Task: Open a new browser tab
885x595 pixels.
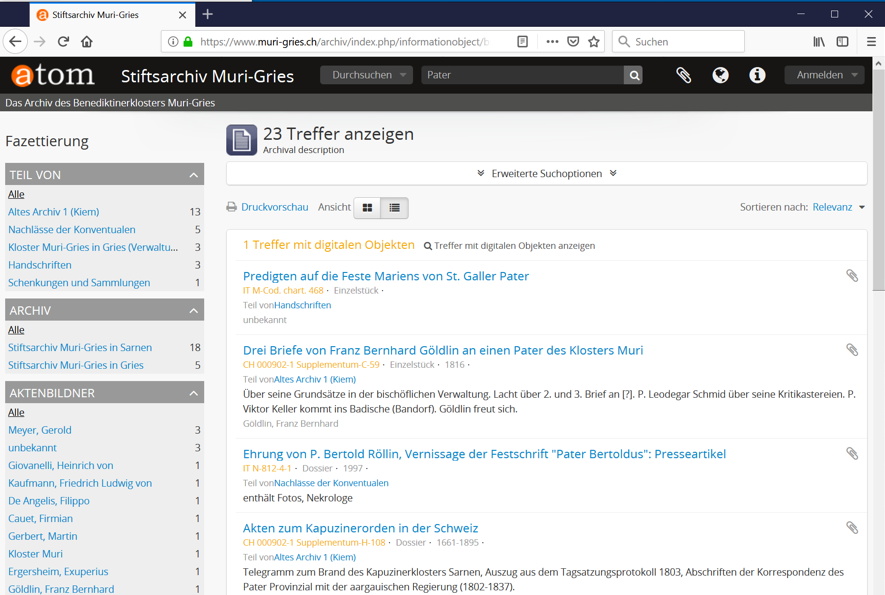Action: pos(208,14)
